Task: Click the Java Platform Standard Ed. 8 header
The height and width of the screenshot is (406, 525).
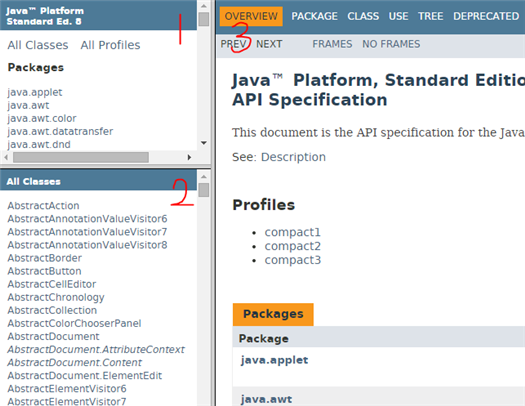Action: (x=45, y=16)
